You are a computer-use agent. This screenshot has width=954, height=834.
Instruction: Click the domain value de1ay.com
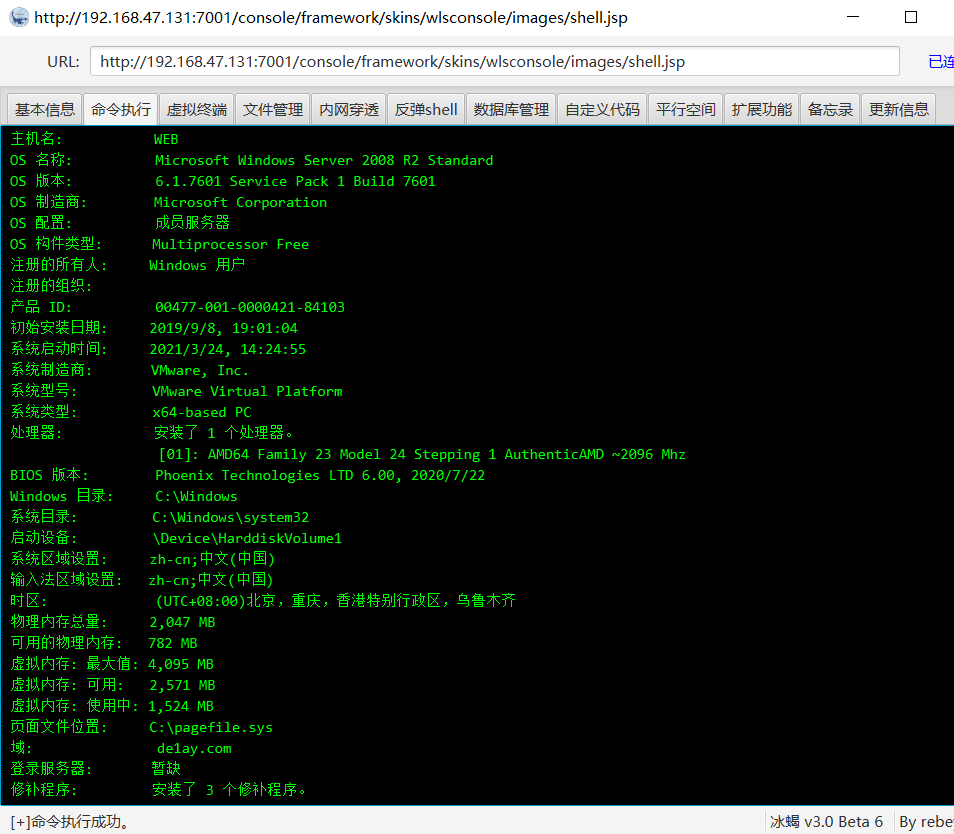pyautogui.click(x=194, y=748)
